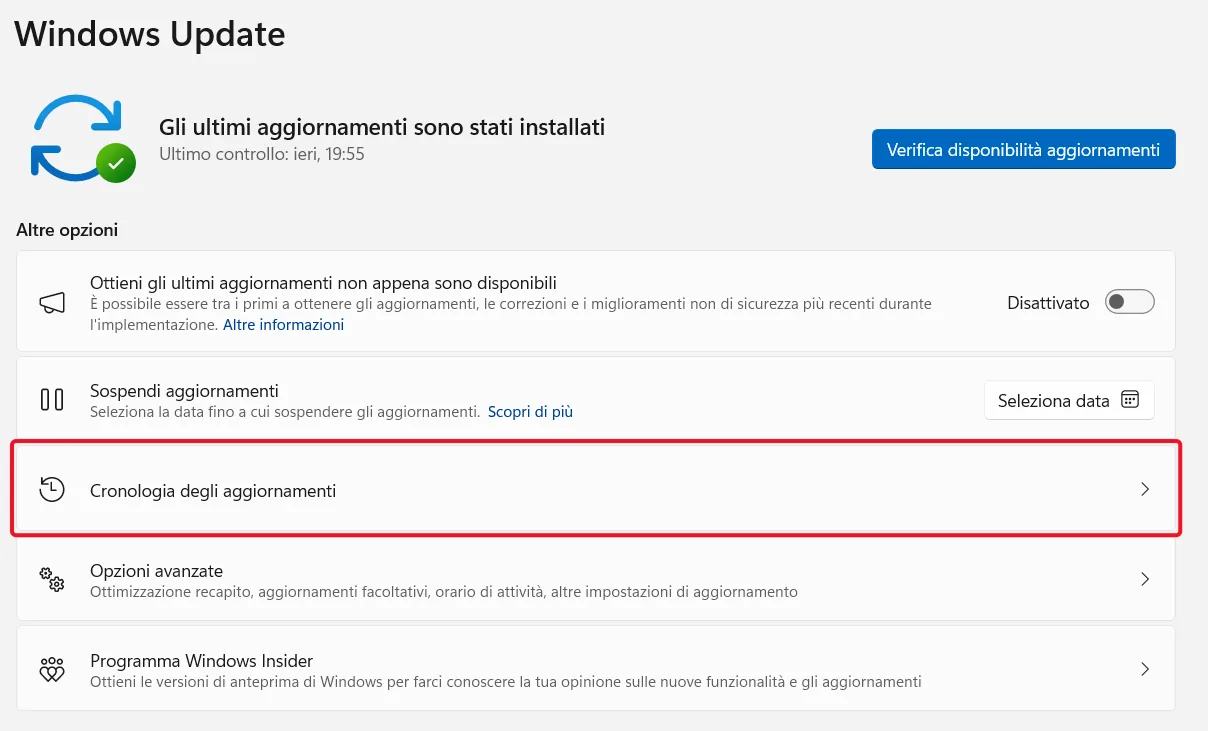Open Opzioni avanzate via its chevron arrow

pyautogui.click(x=1145, y=579)
